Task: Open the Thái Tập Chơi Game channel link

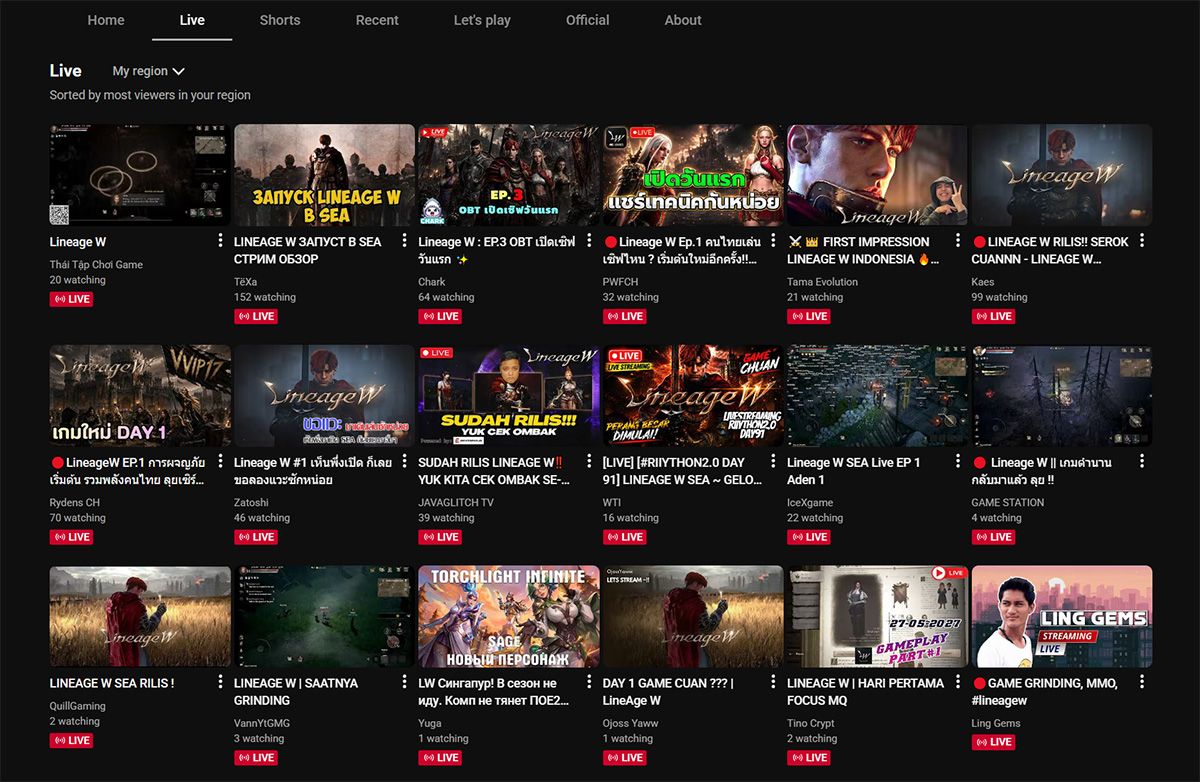Action: [96, 265]
